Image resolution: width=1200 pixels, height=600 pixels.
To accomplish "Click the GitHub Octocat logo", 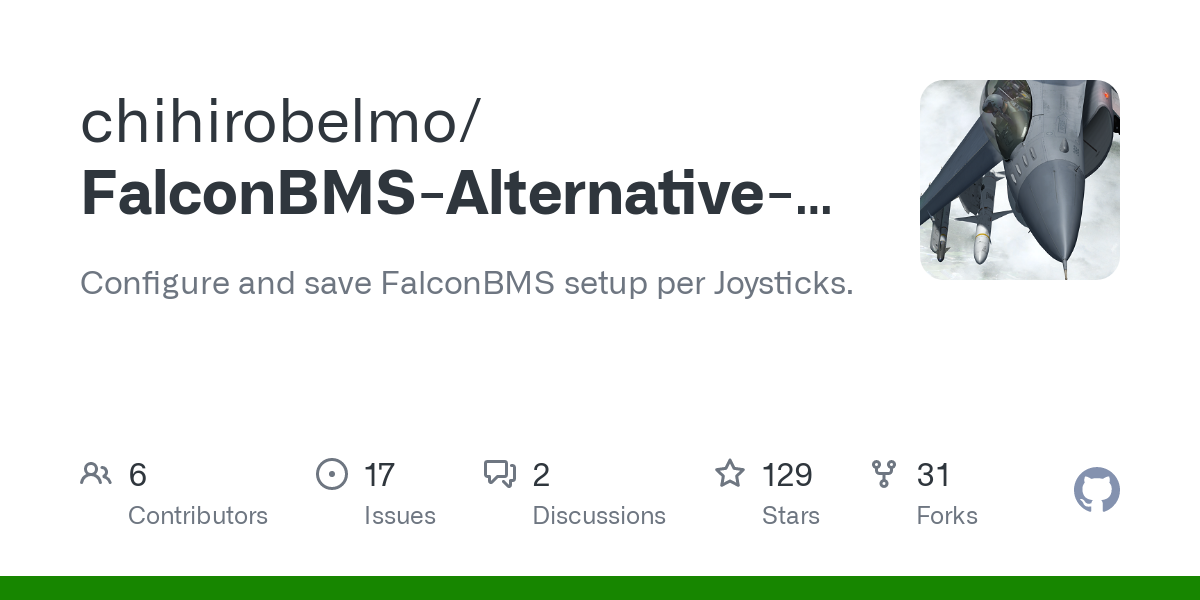I will tap(1097, 491).
